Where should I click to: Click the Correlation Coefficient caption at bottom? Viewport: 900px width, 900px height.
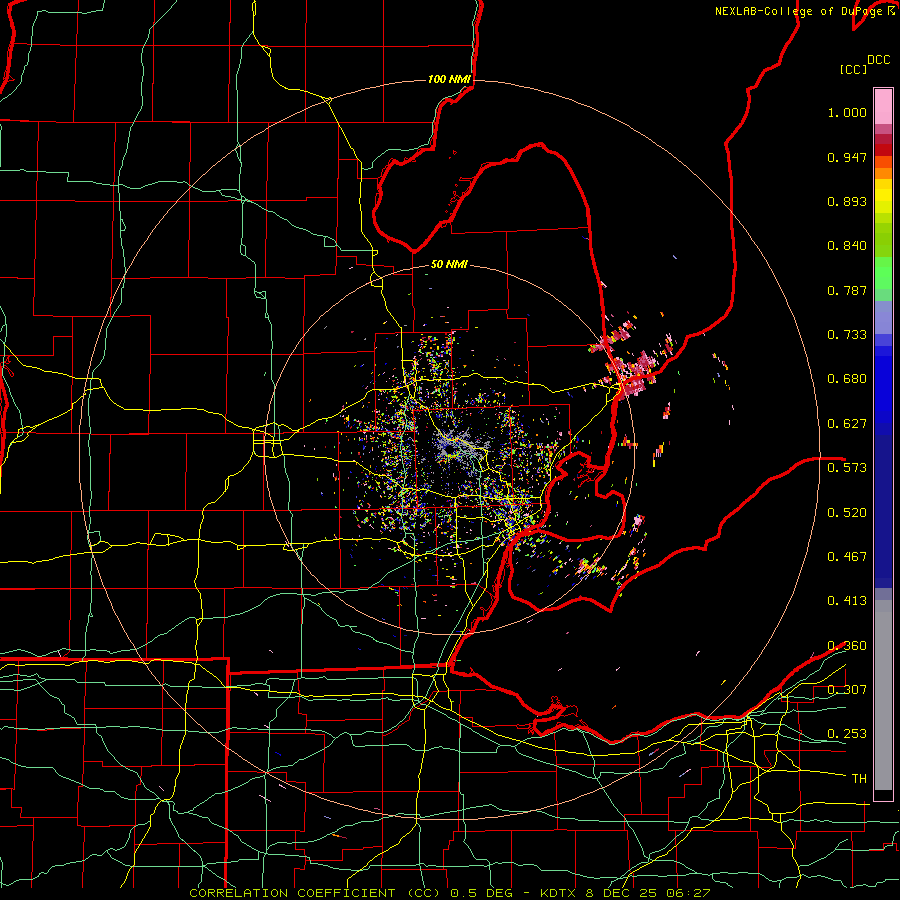tap(449, 893)
